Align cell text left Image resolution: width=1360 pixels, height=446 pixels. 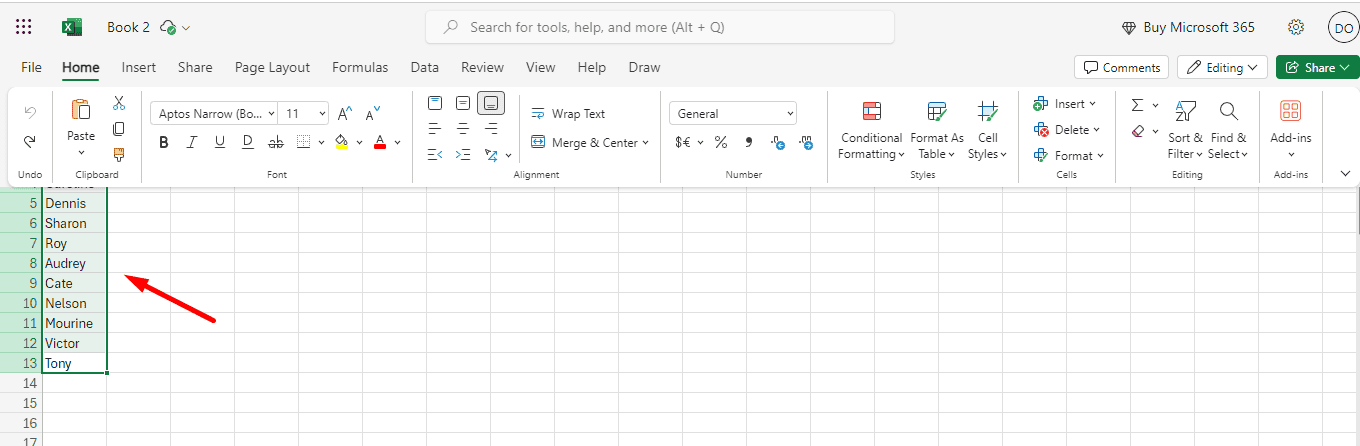click(x=435, y=129)
